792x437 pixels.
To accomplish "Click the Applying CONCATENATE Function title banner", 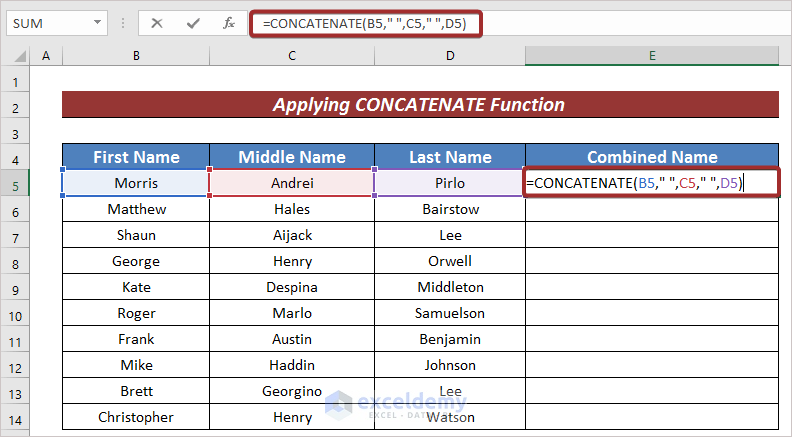I will (x=420, y=105).
